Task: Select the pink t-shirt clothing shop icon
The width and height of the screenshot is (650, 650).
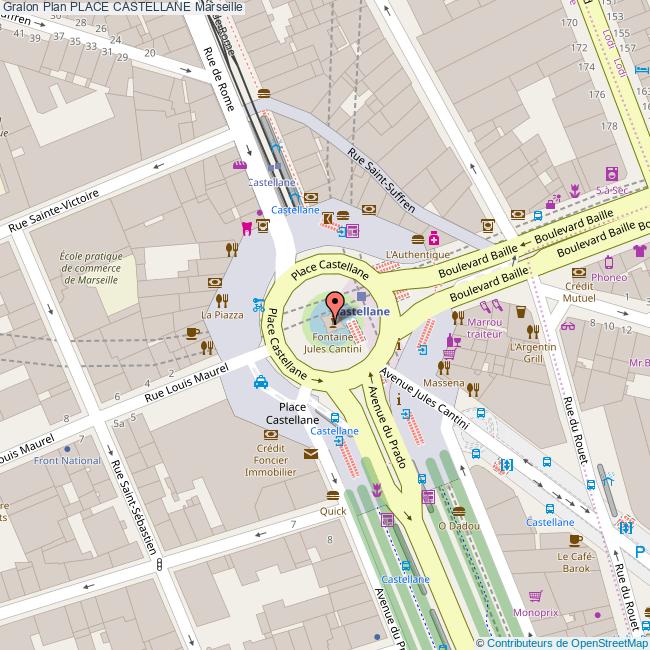Action: click(641, 250)
